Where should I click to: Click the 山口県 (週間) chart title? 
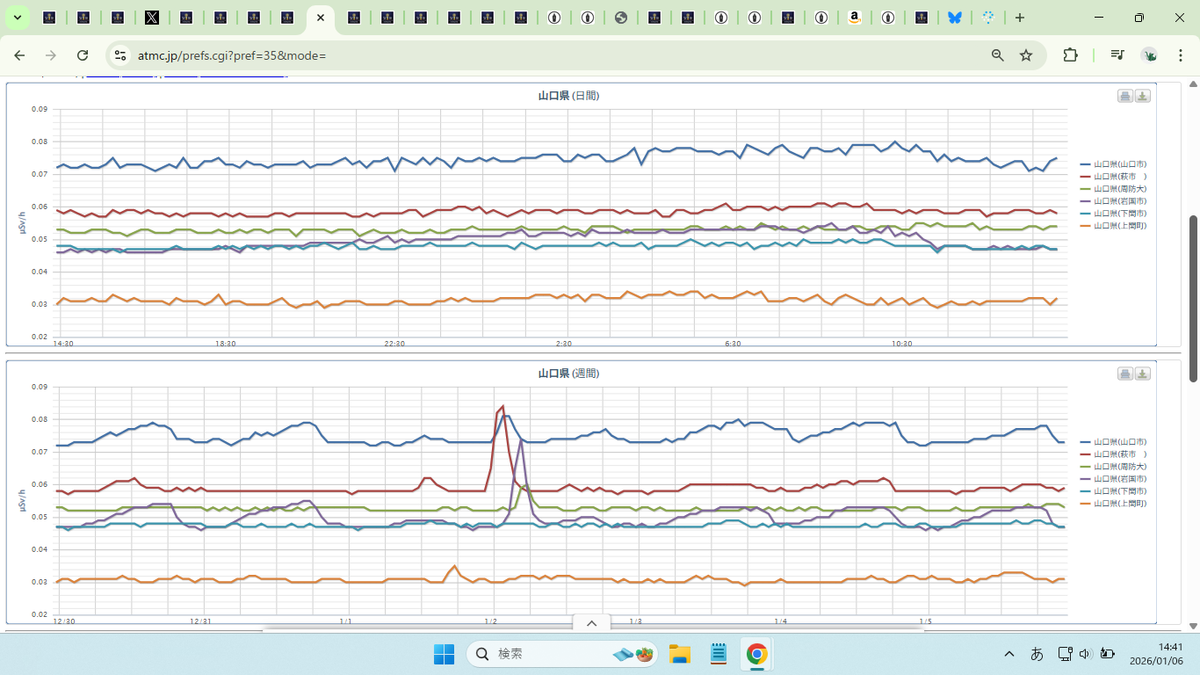pyautogui.click(x=569, y=373)
